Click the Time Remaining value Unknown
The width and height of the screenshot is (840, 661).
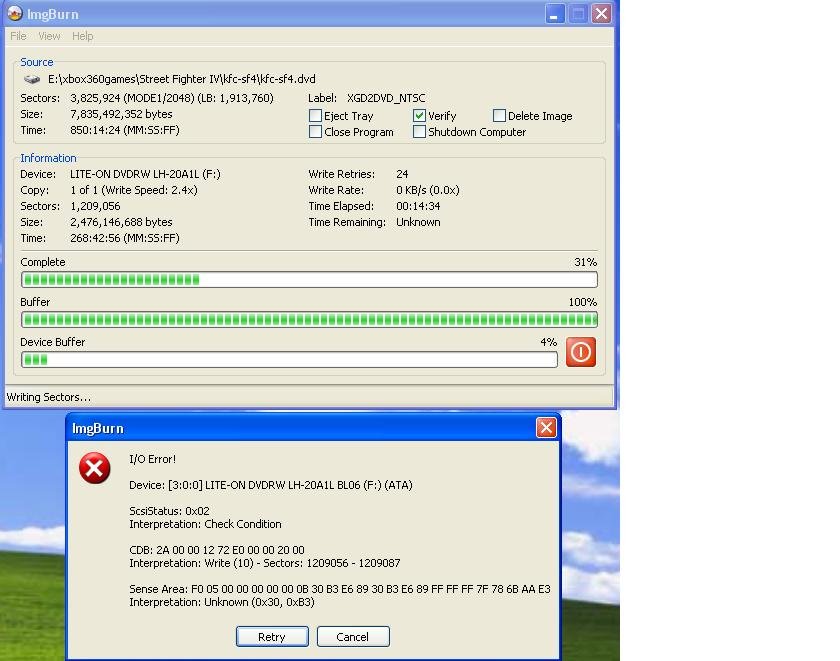(x=418, y=222)
